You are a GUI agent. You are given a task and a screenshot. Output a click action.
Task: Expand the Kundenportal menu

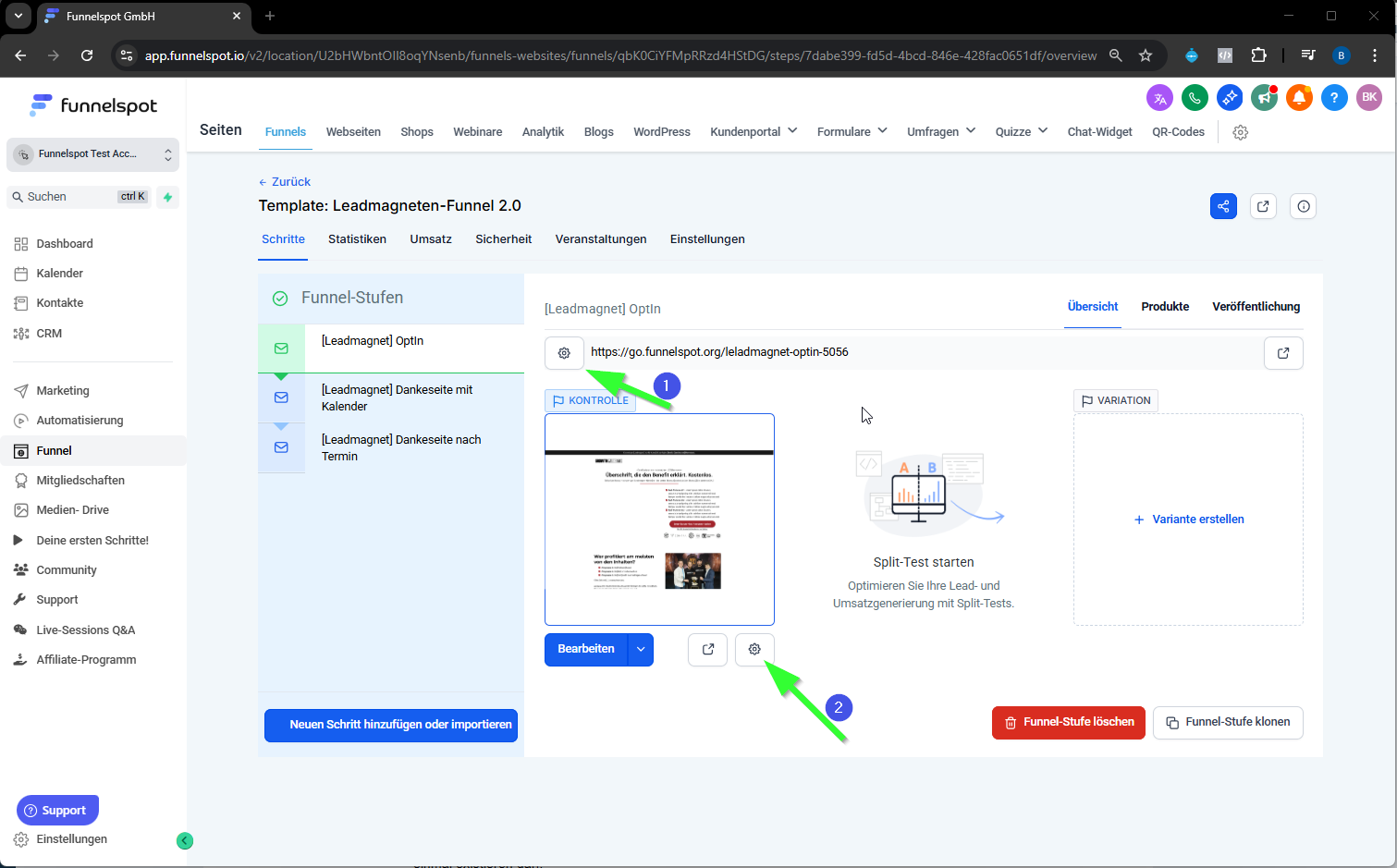754,132
